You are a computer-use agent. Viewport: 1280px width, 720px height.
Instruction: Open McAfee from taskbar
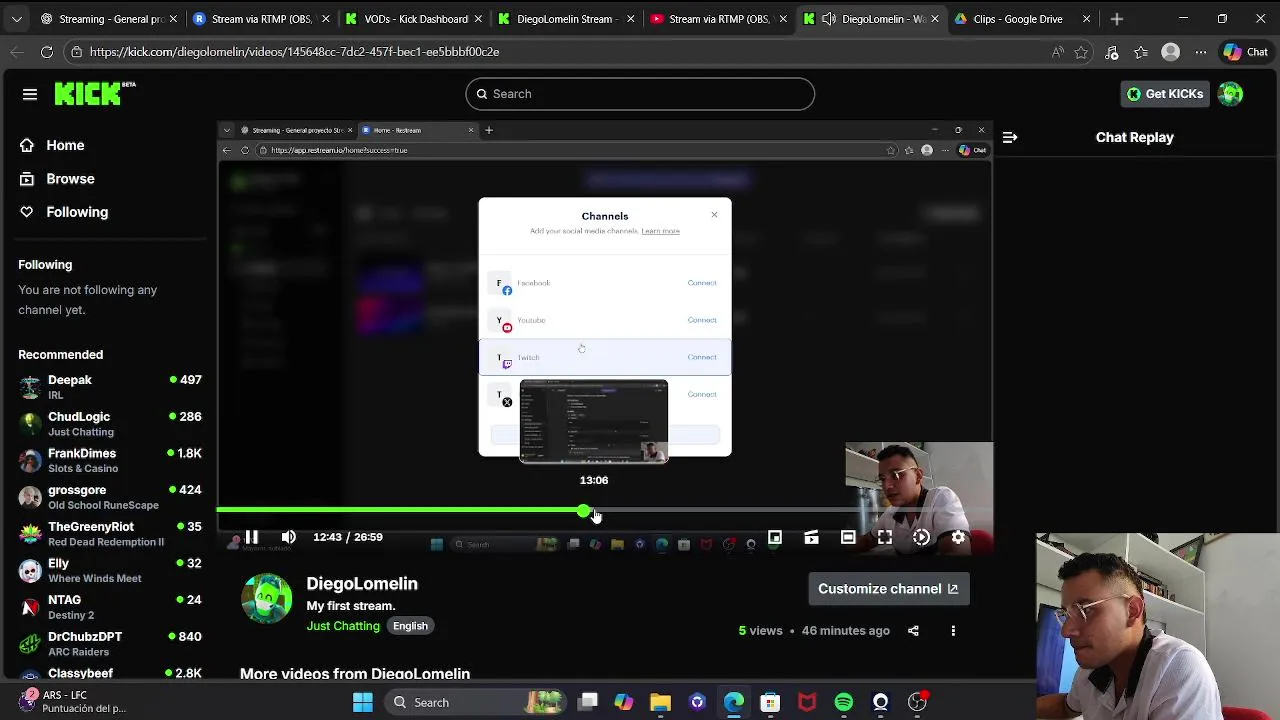coord(807,702)
